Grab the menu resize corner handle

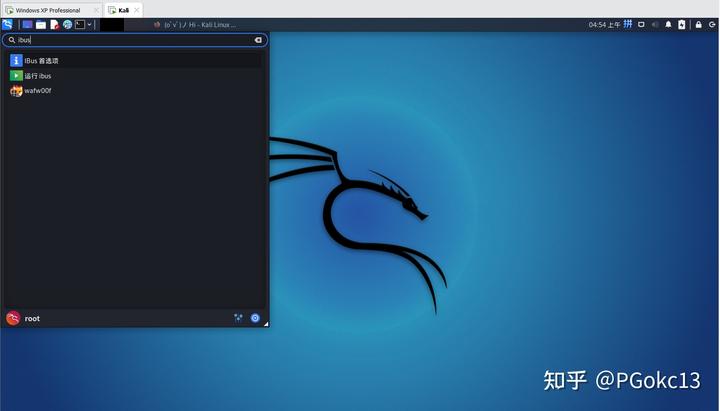[266, 324]
